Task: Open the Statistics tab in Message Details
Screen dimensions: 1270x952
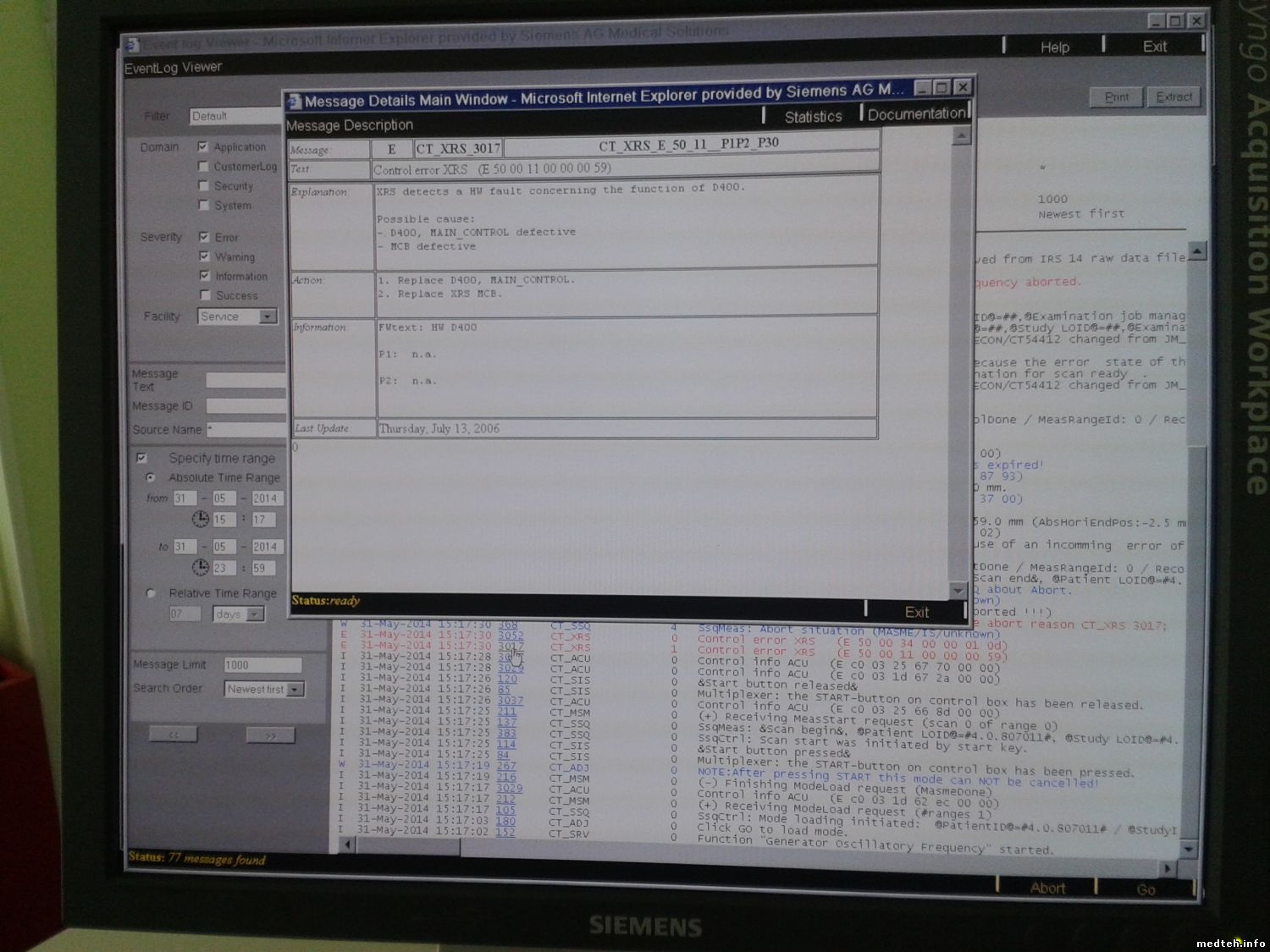Action: [813, 117]
